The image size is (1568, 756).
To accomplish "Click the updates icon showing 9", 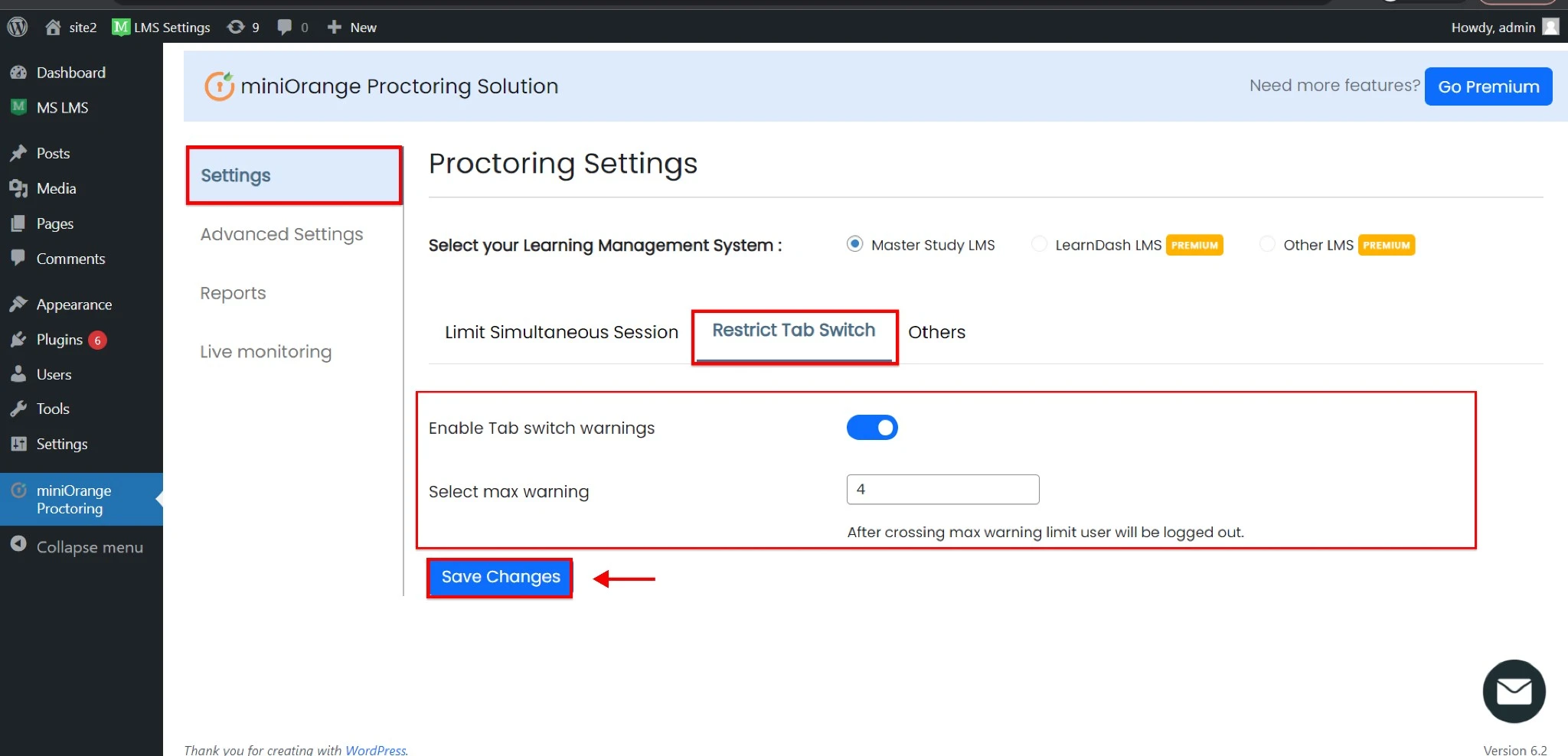I will point(236,27).
